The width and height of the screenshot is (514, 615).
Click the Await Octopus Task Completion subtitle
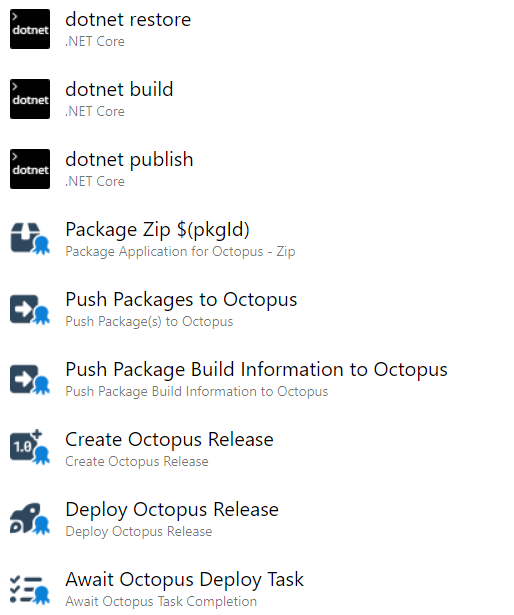(161, 601)
